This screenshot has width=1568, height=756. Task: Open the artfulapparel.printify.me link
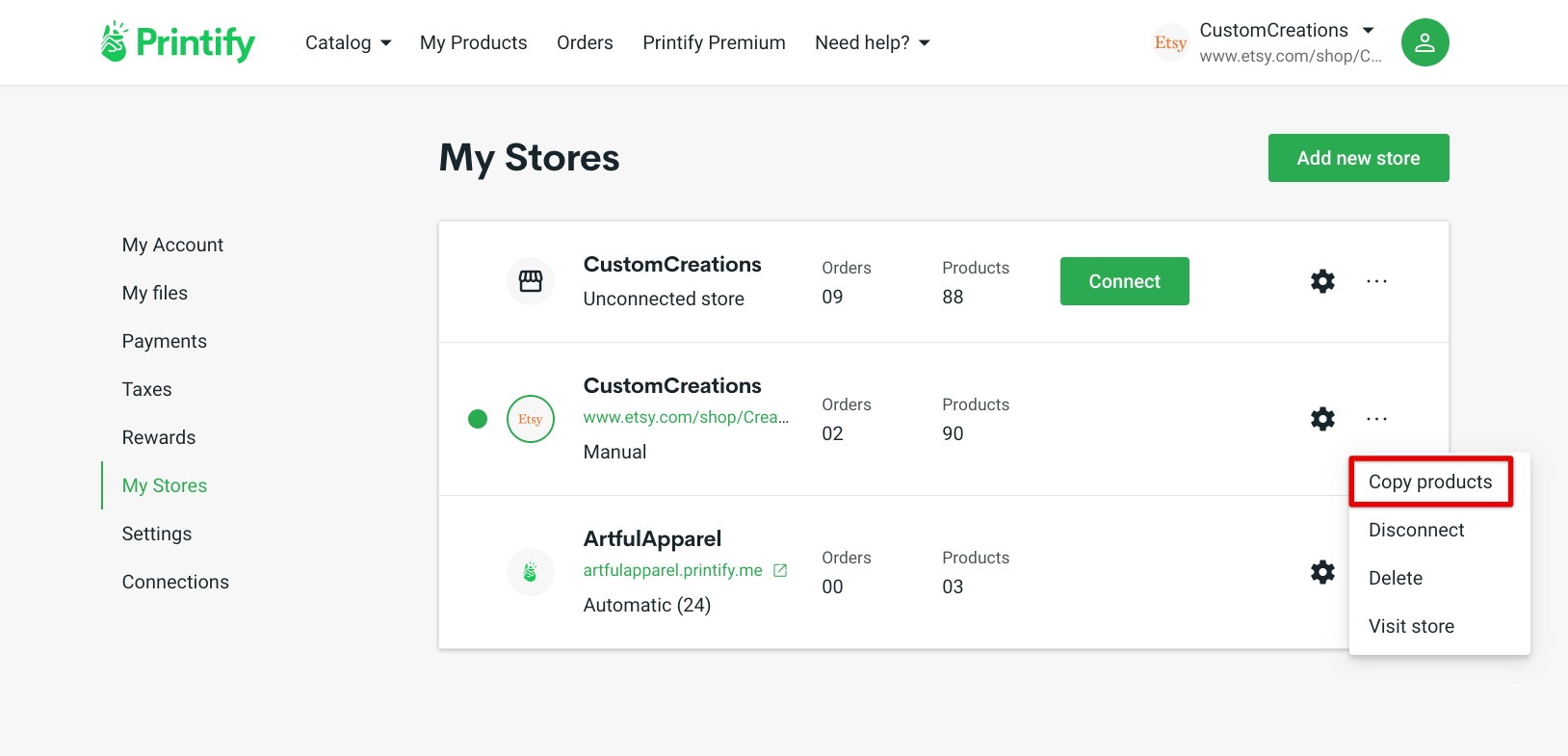point(673,570)
